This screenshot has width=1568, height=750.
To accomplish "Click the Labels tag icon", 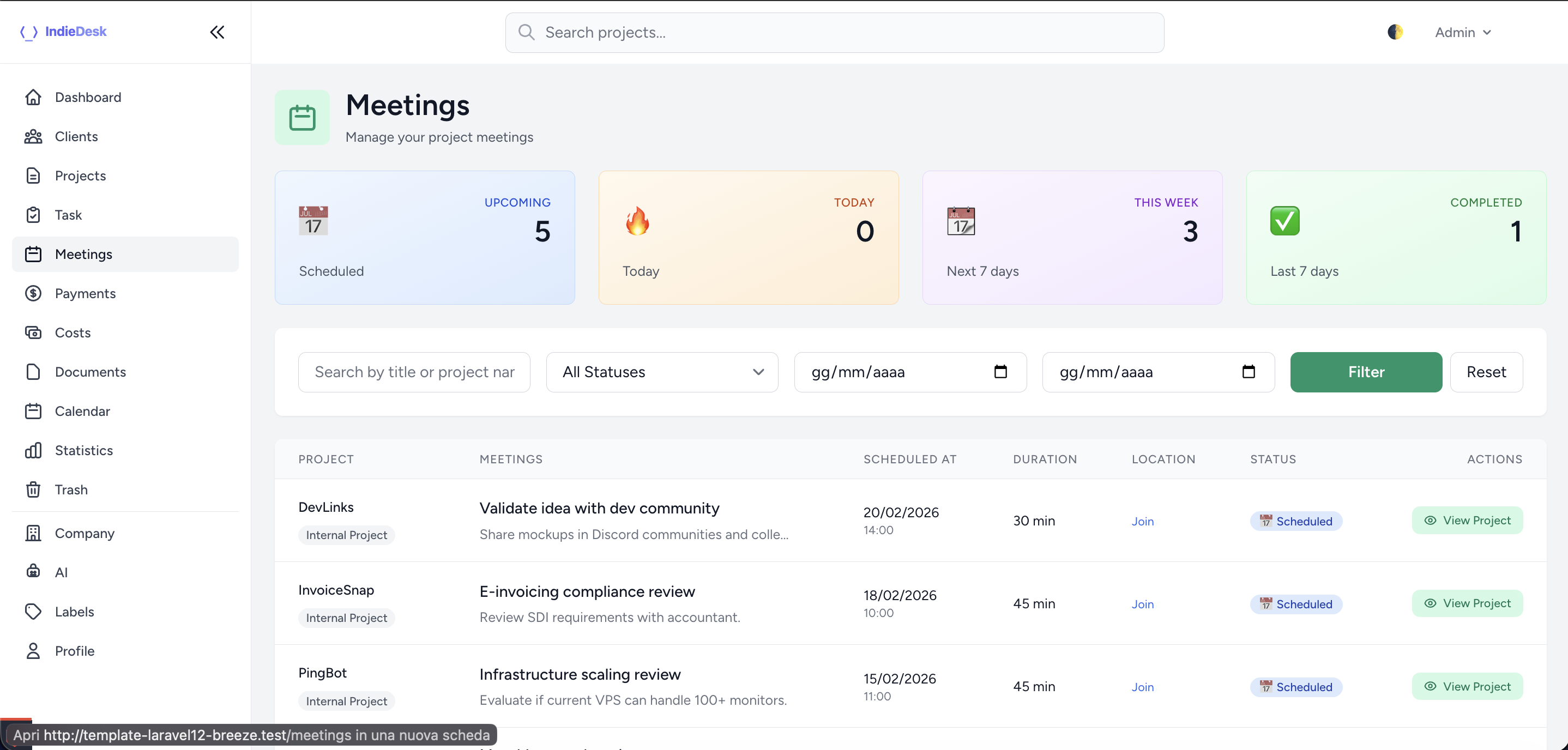I will pyautogui.click(x=33, y=611).
